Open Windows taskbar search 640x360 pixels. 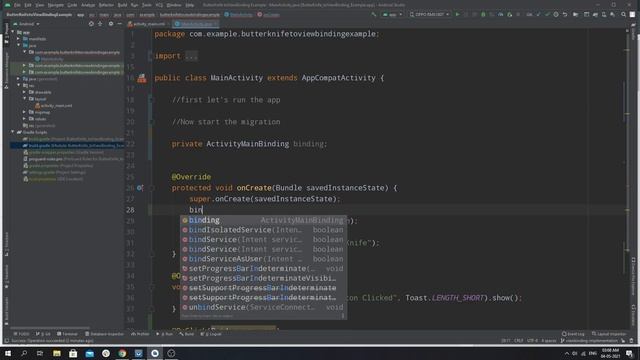(24, 353)
